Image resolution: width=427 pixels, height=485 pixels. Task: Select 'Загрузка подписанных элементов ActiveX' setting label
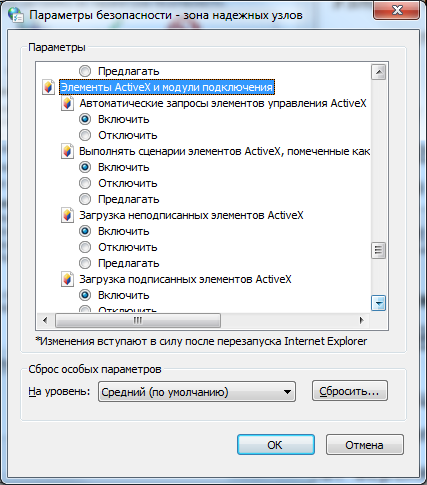[185, 279]
